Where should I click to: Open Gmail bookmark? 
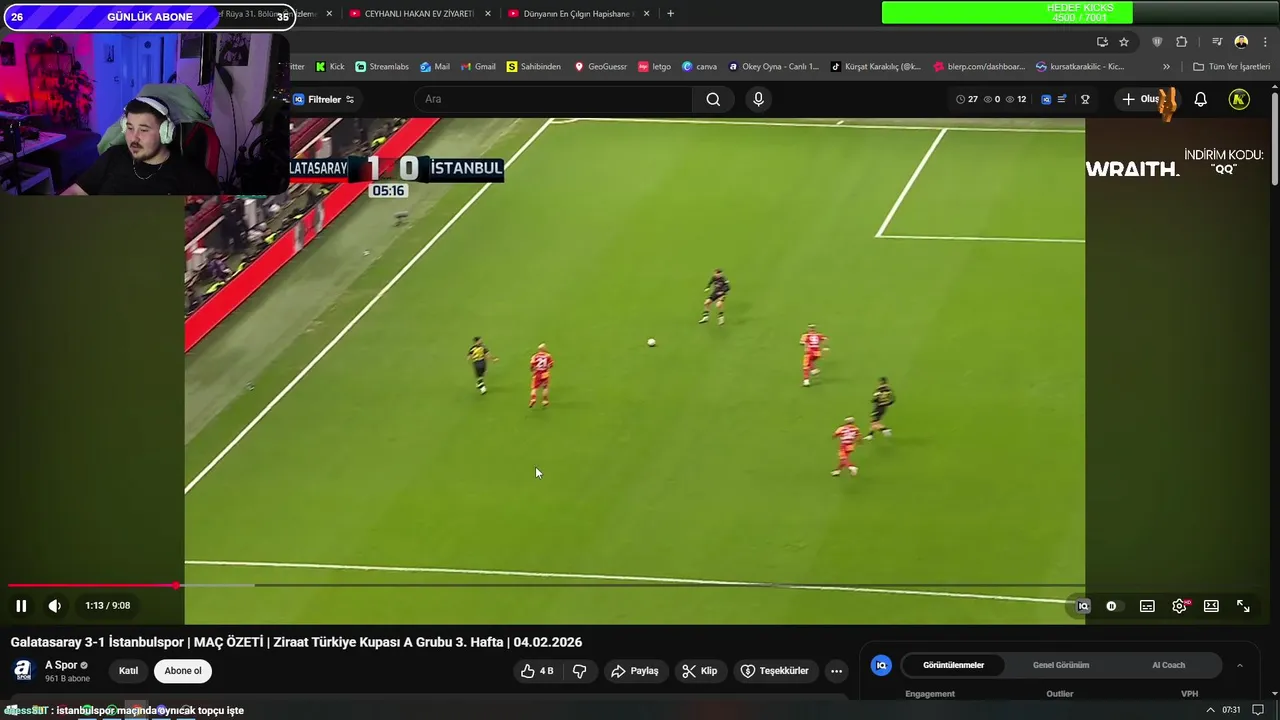[x=479, y=67]
